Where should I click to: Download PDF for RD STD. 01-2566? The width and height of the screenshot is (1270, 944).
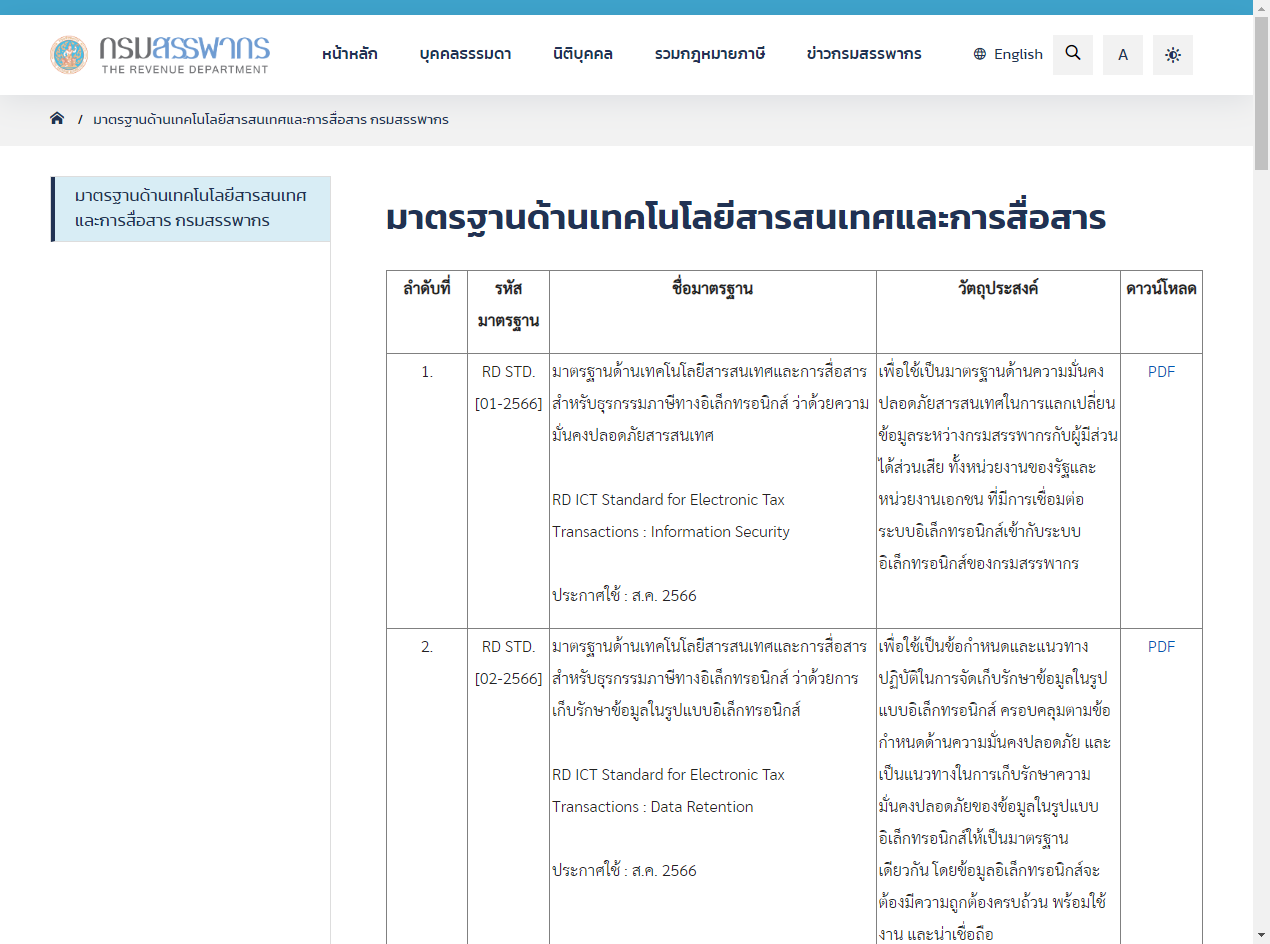tap(1161, 371)
